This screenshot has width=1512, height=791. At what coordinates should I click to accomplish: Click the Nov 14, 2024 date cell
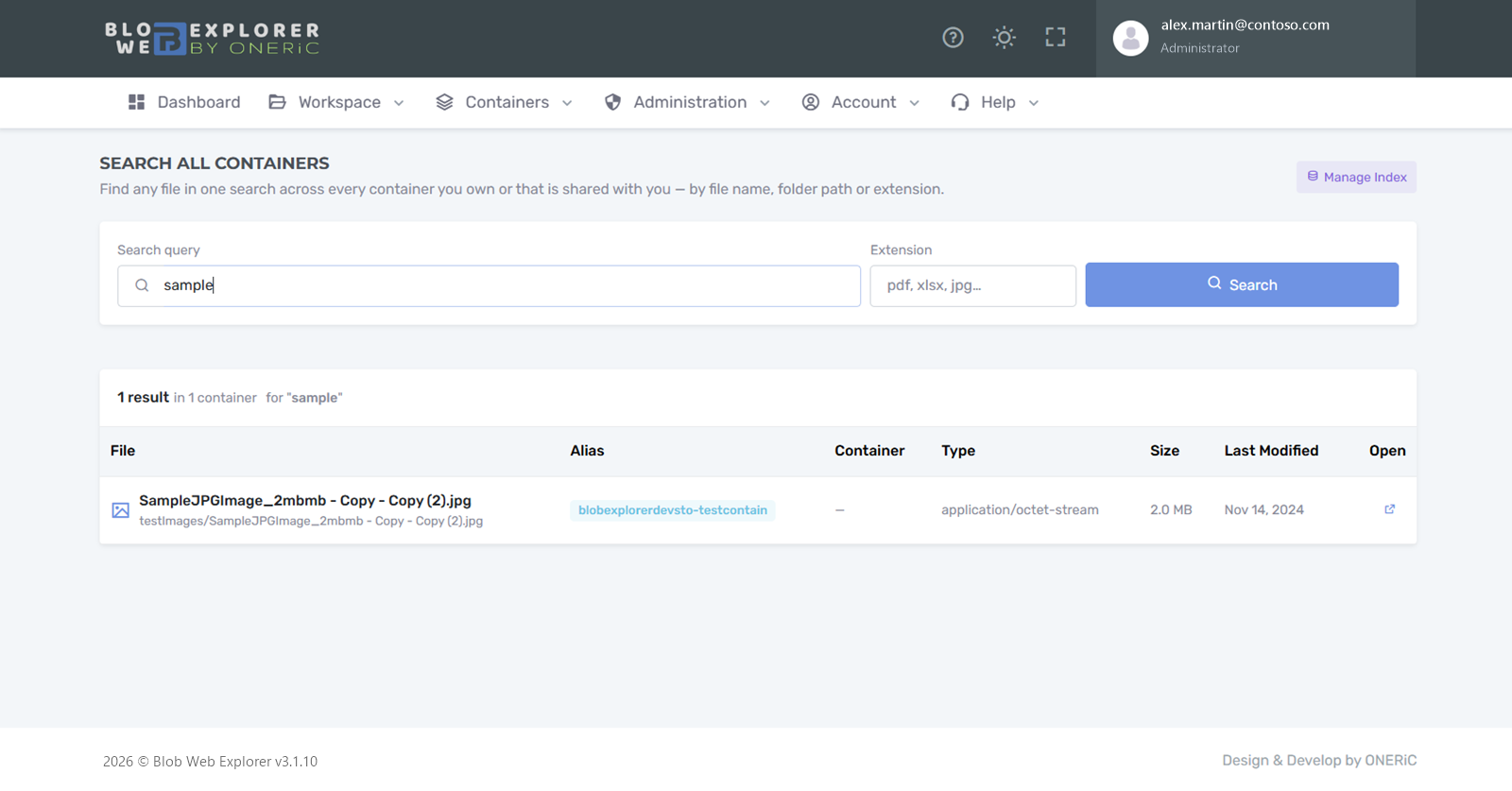click(x=1264, y=510)
